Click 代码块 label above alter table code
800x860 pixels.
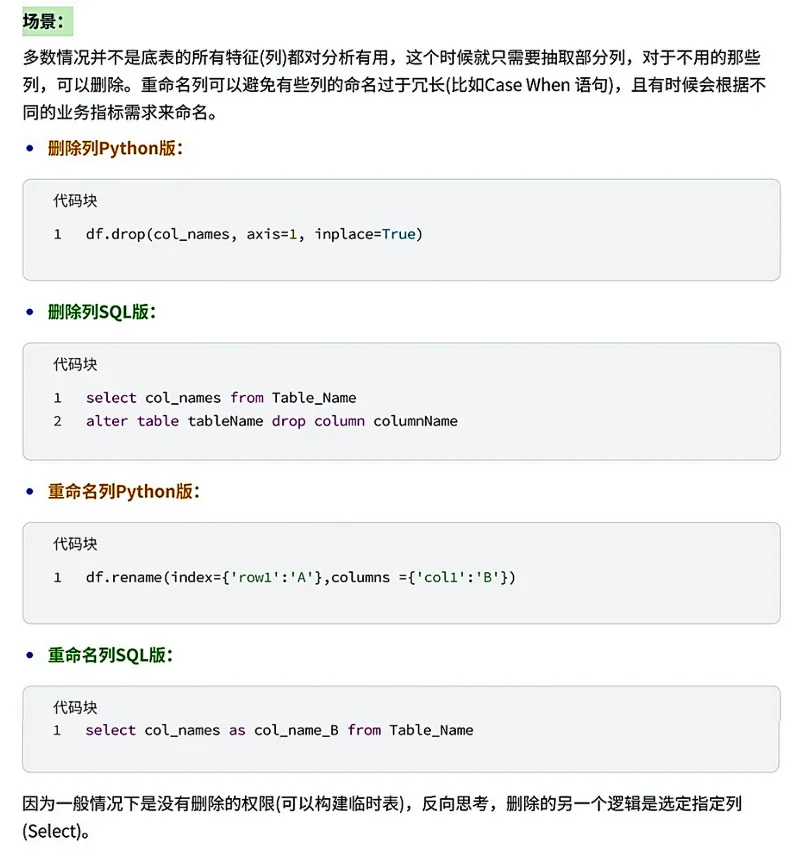point(75,364)
